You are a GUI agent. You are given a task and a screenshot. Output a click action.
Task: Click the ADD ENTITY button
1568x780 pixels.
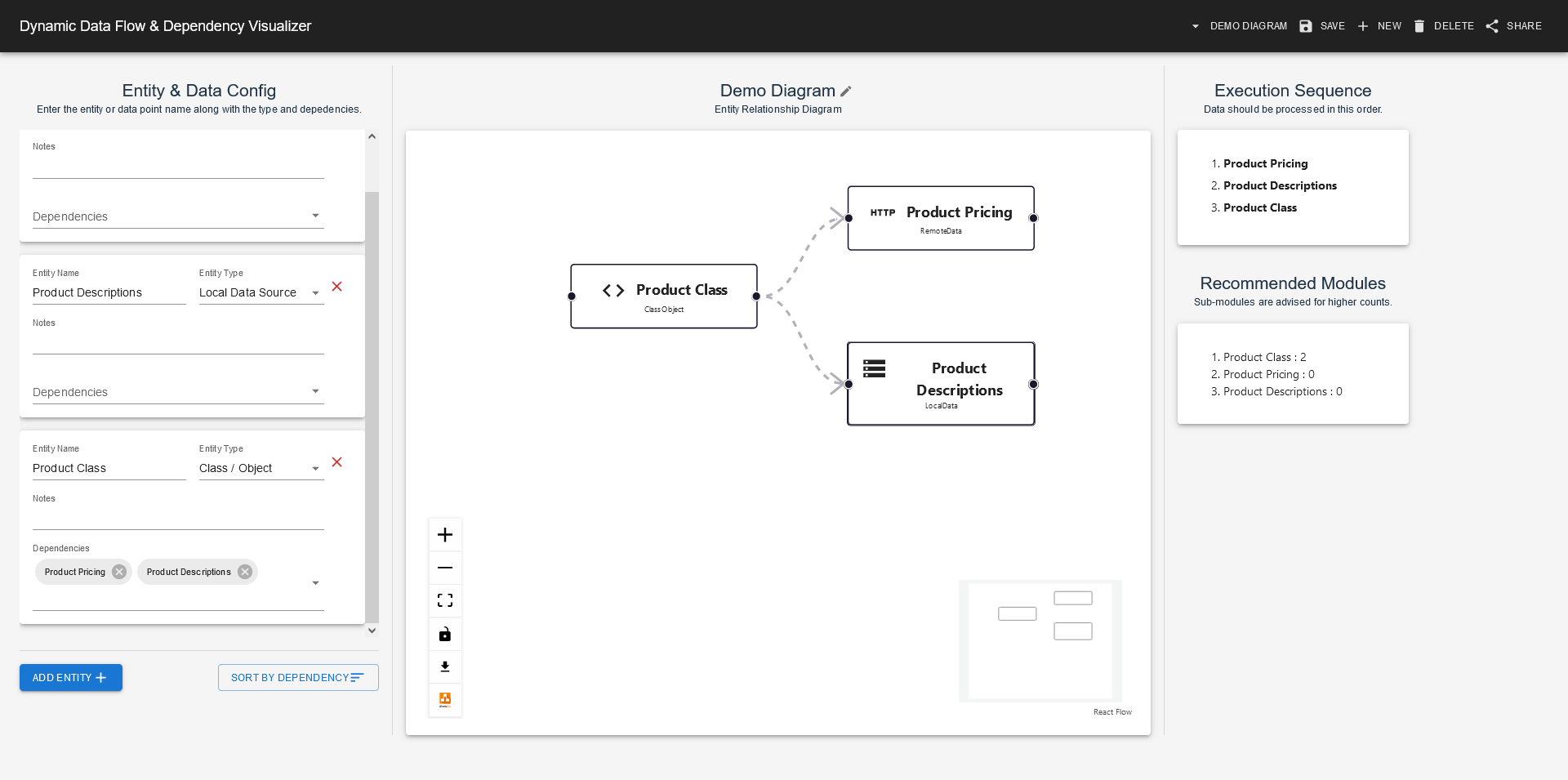(70, 677)
